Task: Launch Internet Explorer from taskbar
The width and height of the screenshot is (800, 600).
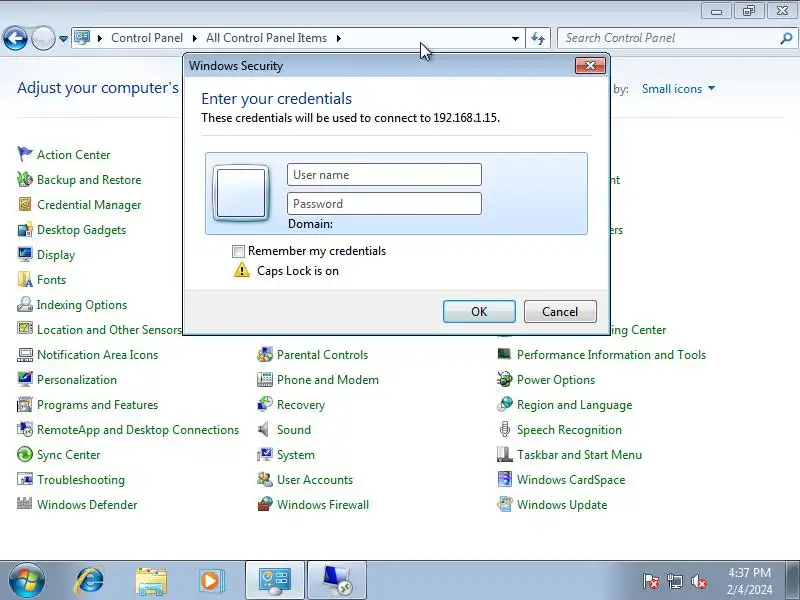Action: (x=90, y=580)
